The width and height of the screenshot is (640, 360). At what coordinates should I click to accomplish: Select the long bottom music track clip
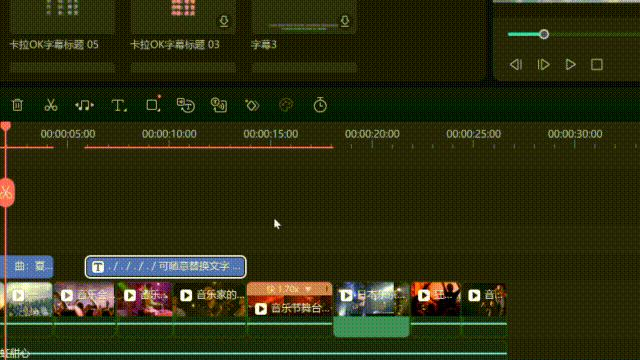[253, 351]
